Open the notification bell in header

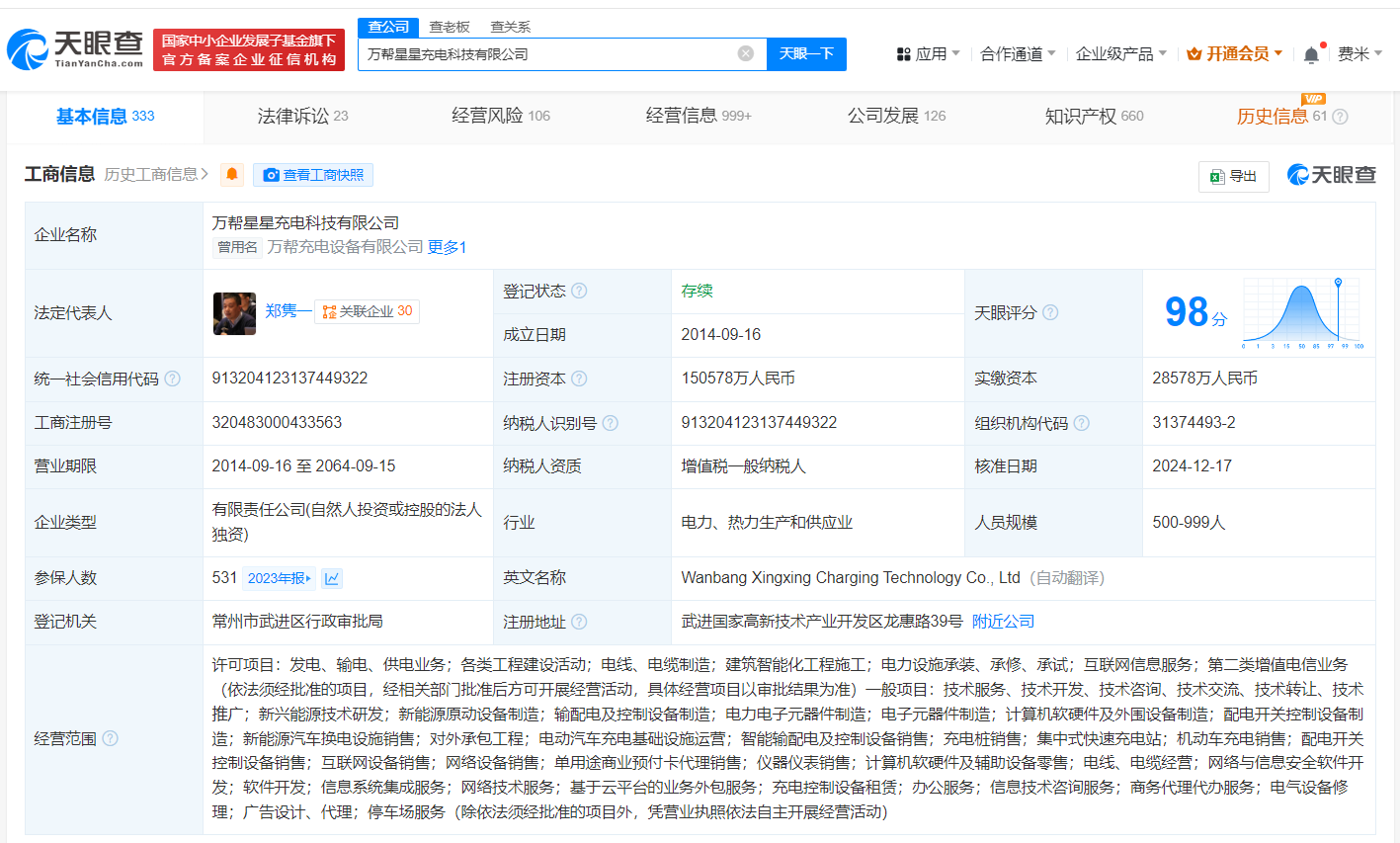pyautogui.click(x=1311, y=54)
